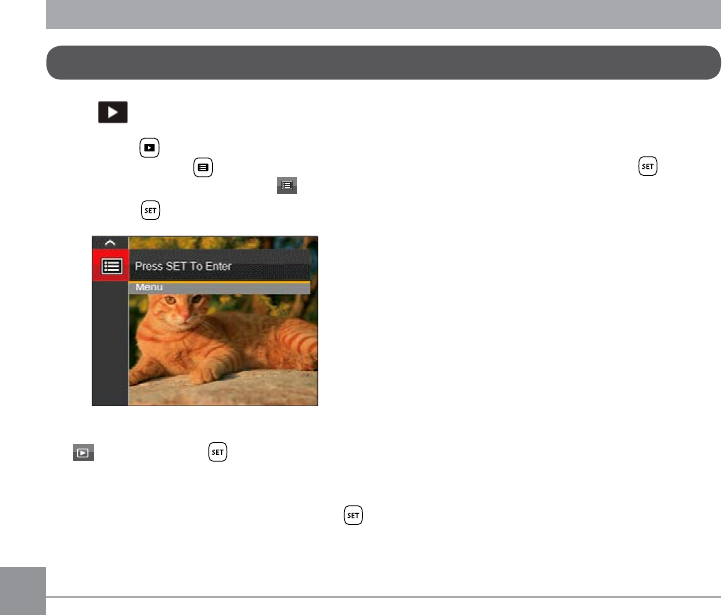Click the dark rounded section title bar
This screenshot has width=722, height=615.
point(384,63)
